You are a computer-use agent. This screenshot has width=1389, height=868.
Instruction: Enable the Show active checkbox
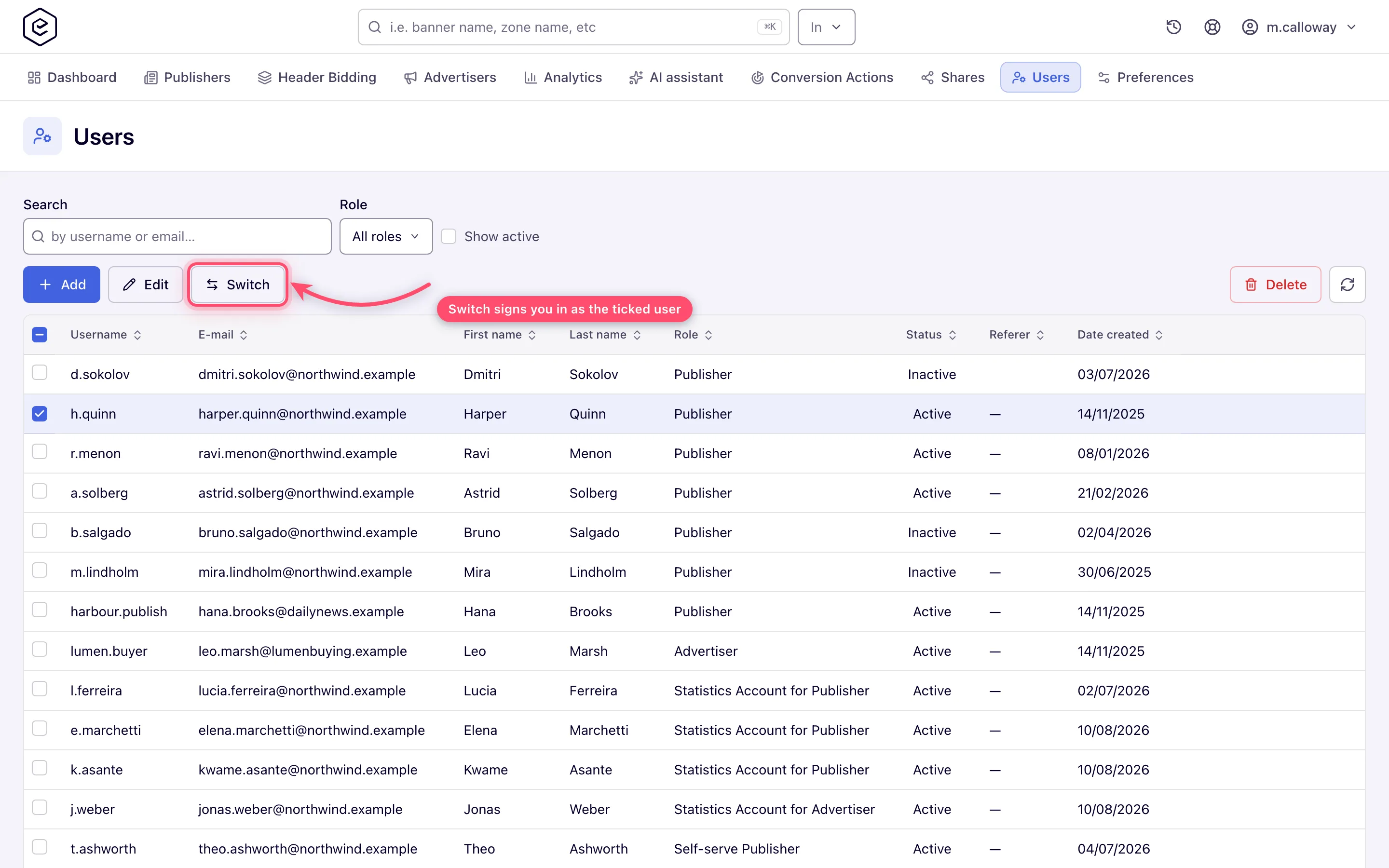click(448, 236)
